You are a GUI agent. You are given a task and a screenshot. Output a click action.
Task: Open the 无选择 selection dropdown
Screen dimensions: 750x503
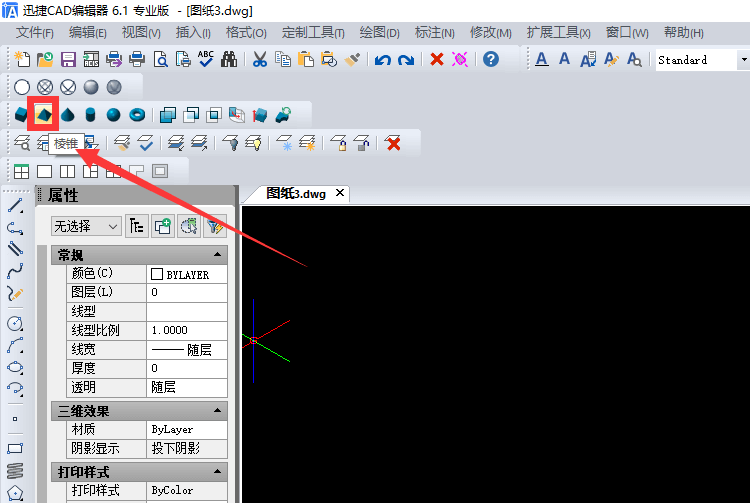pyautogui.click(x=86, y=227)
